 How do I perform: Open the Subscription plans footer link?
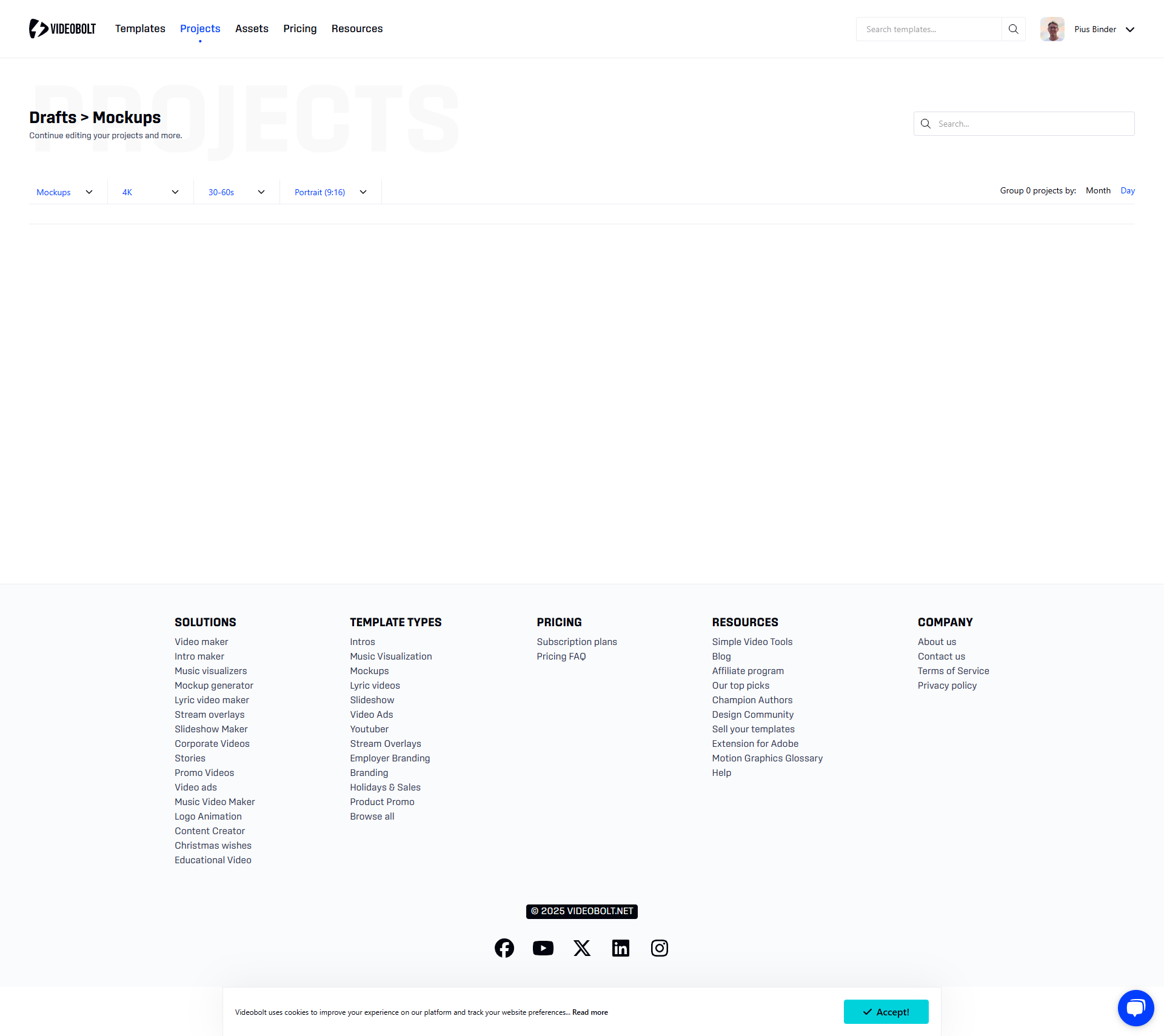[x=577, y=641]
